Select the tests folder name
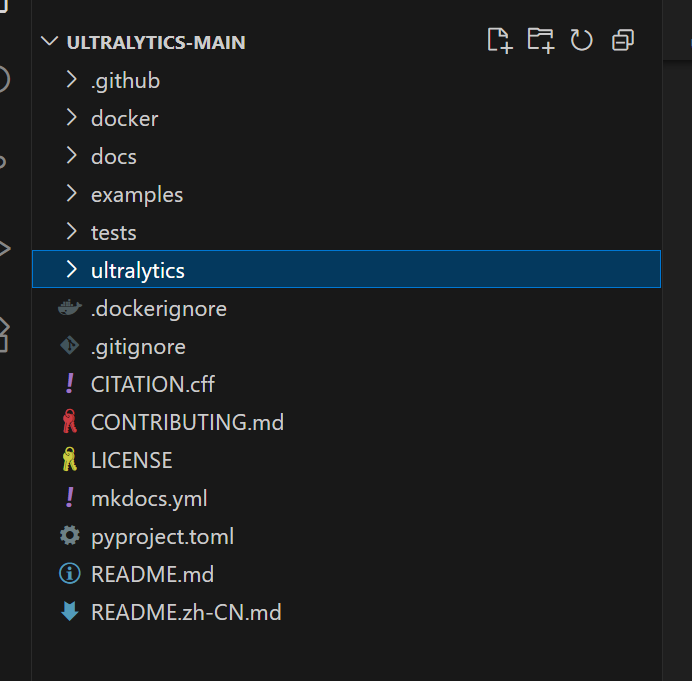Screen dimensions: 692x681 click(113, 233)
